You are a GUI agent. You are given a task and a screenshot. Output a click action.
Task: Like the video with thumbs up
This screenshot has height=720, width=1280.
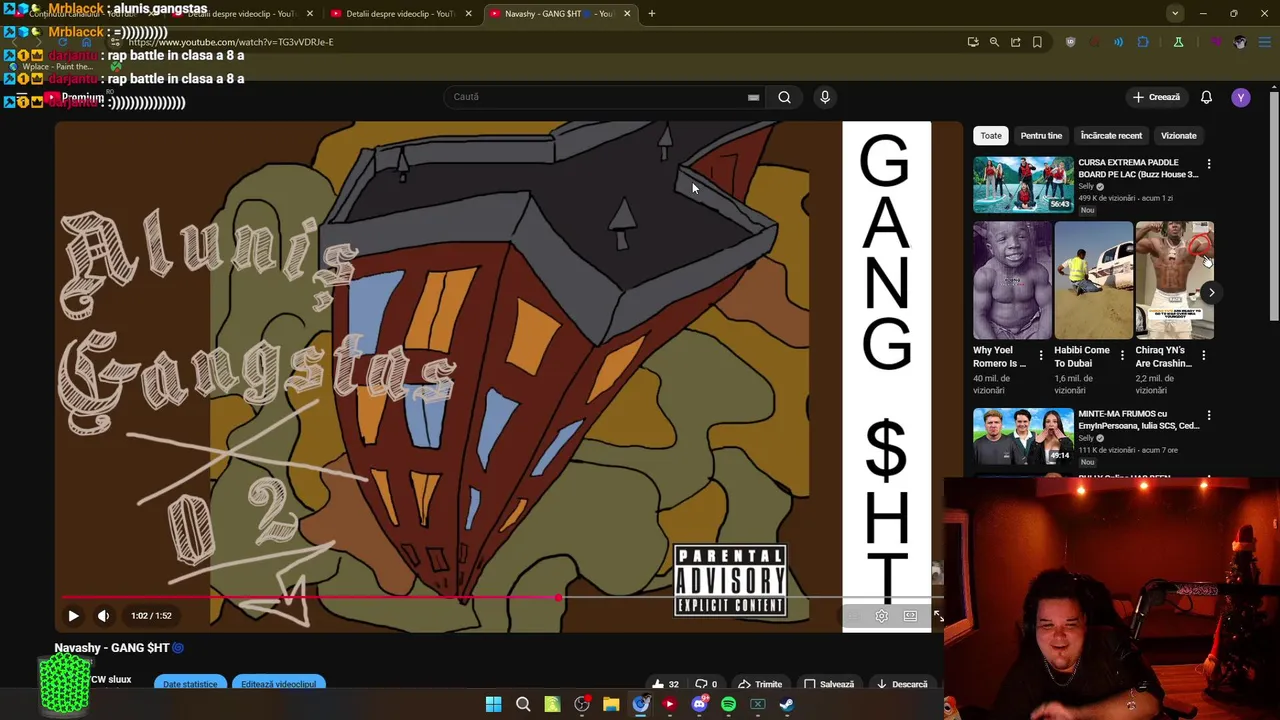click(664, 684)
